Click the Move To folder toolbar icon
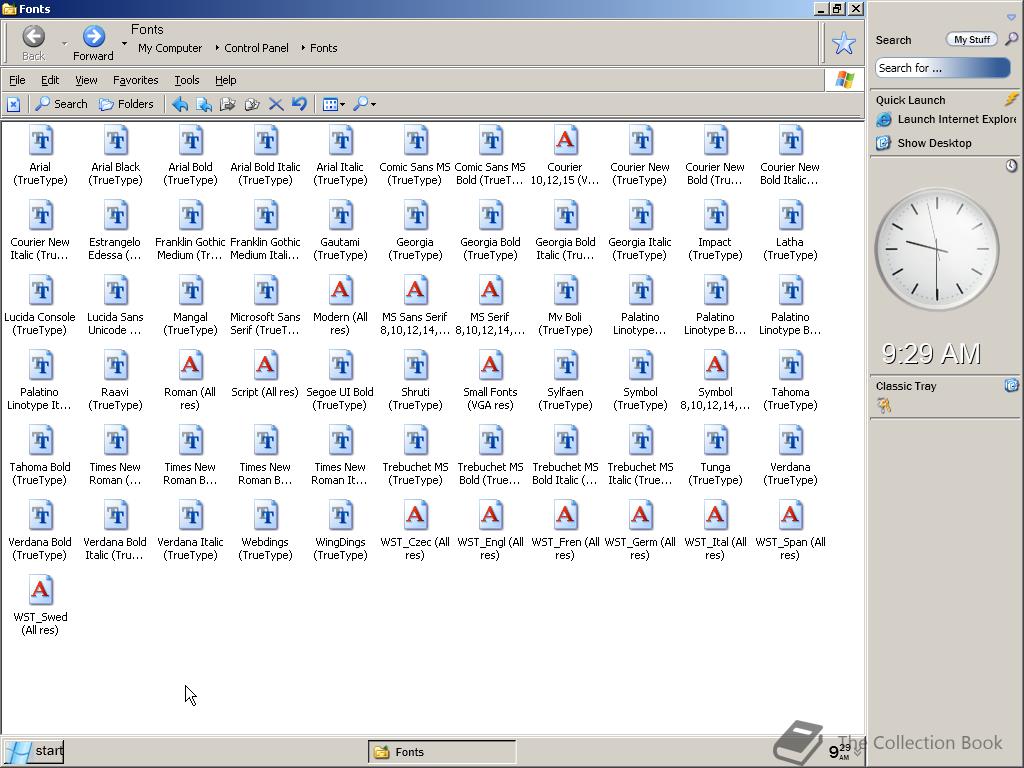Viewport: 1024px width, 768px height. pos(228,104)
